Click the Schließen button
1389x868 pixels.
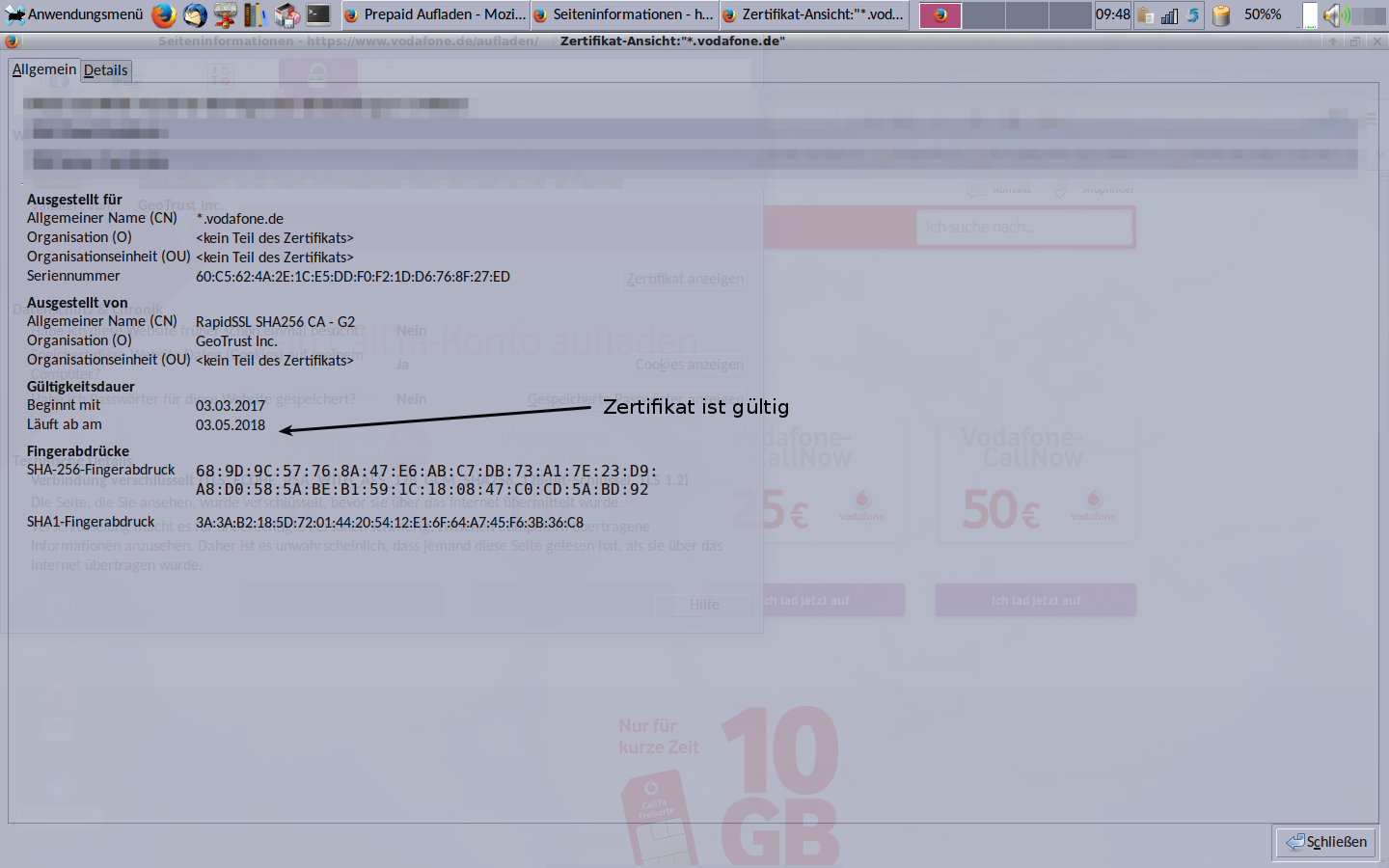(1327, 842)
